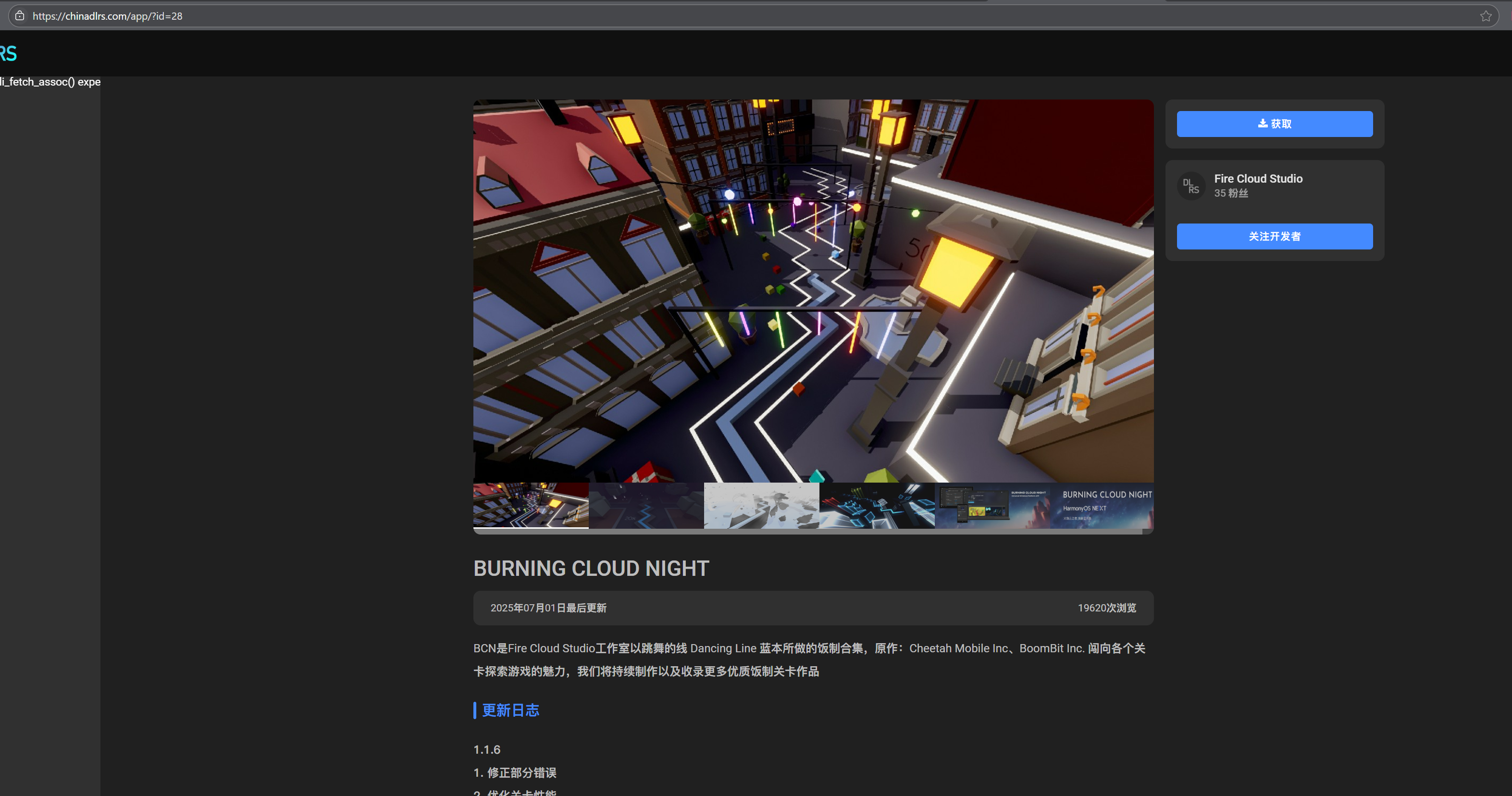Select the first thumbnail with street lamps
Viewport: 1512px width, 796px height.
(x=531, y=505)
